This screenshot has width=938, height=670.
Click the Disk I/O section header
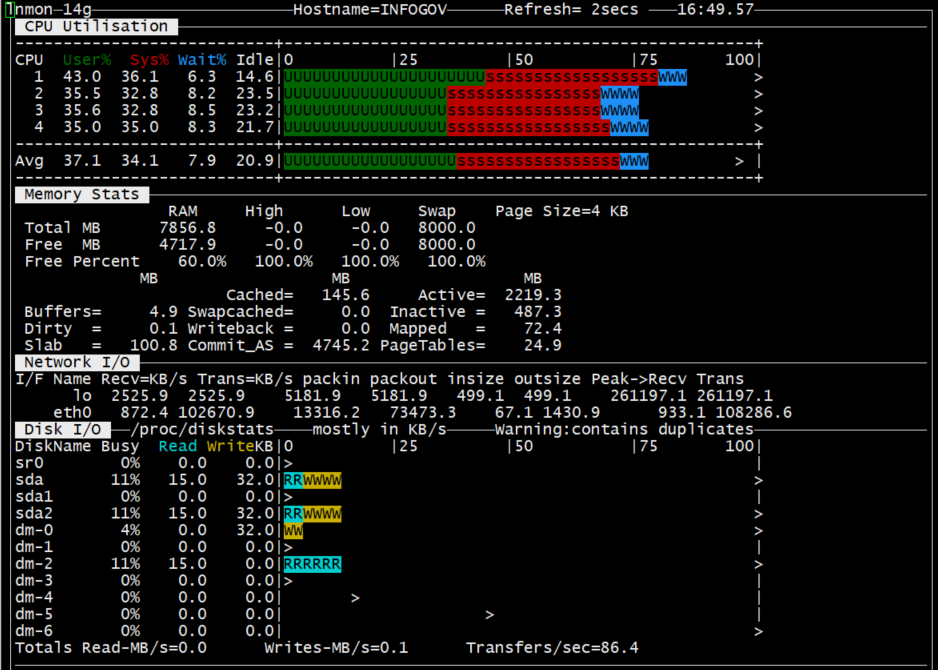[x=63, y=430]
